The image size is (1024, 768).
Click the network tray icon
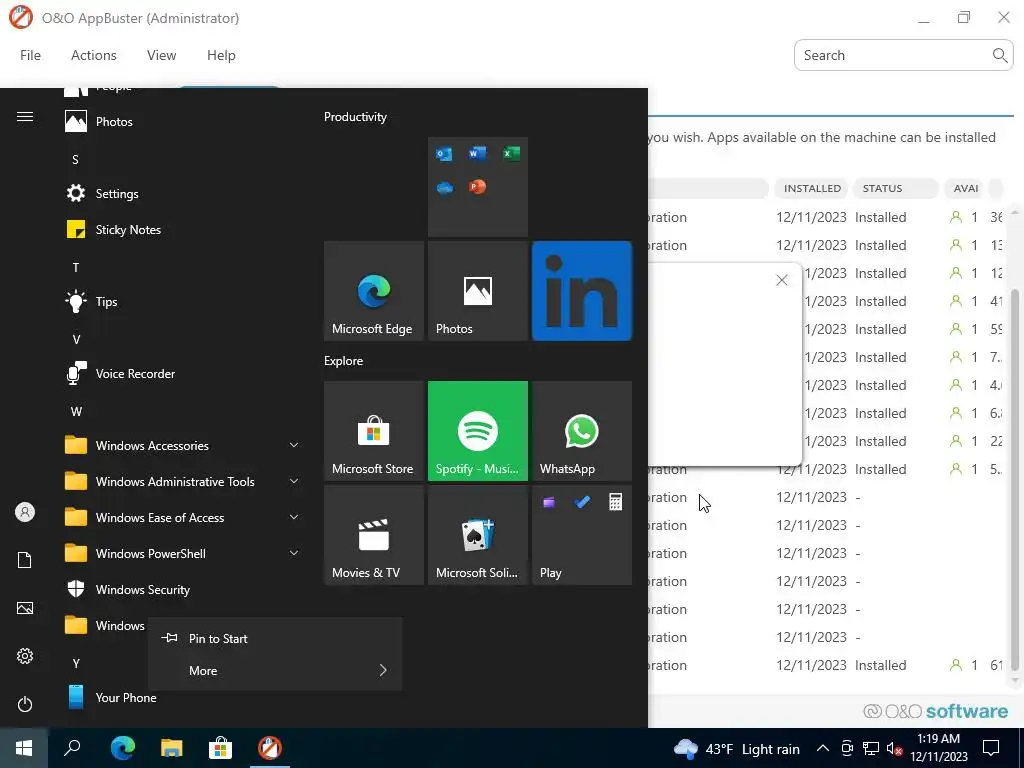[871, 748]
